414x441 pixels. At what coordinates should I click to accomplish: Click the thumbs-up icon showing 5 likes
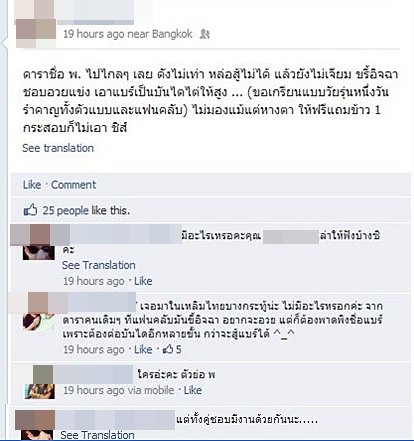click(x=168, y=349)
